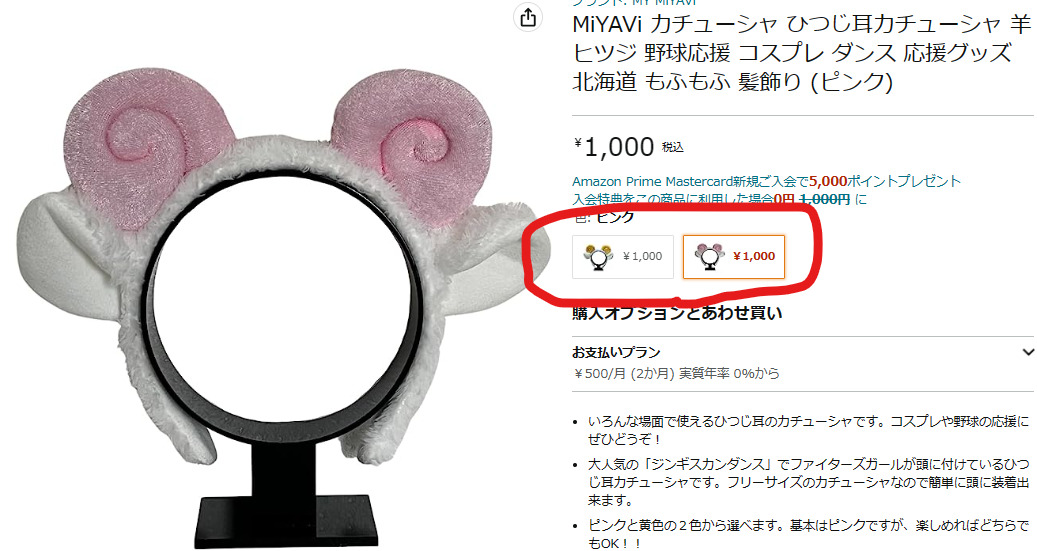Click the ジンギスカンダンス description bullet

point(808,482)
